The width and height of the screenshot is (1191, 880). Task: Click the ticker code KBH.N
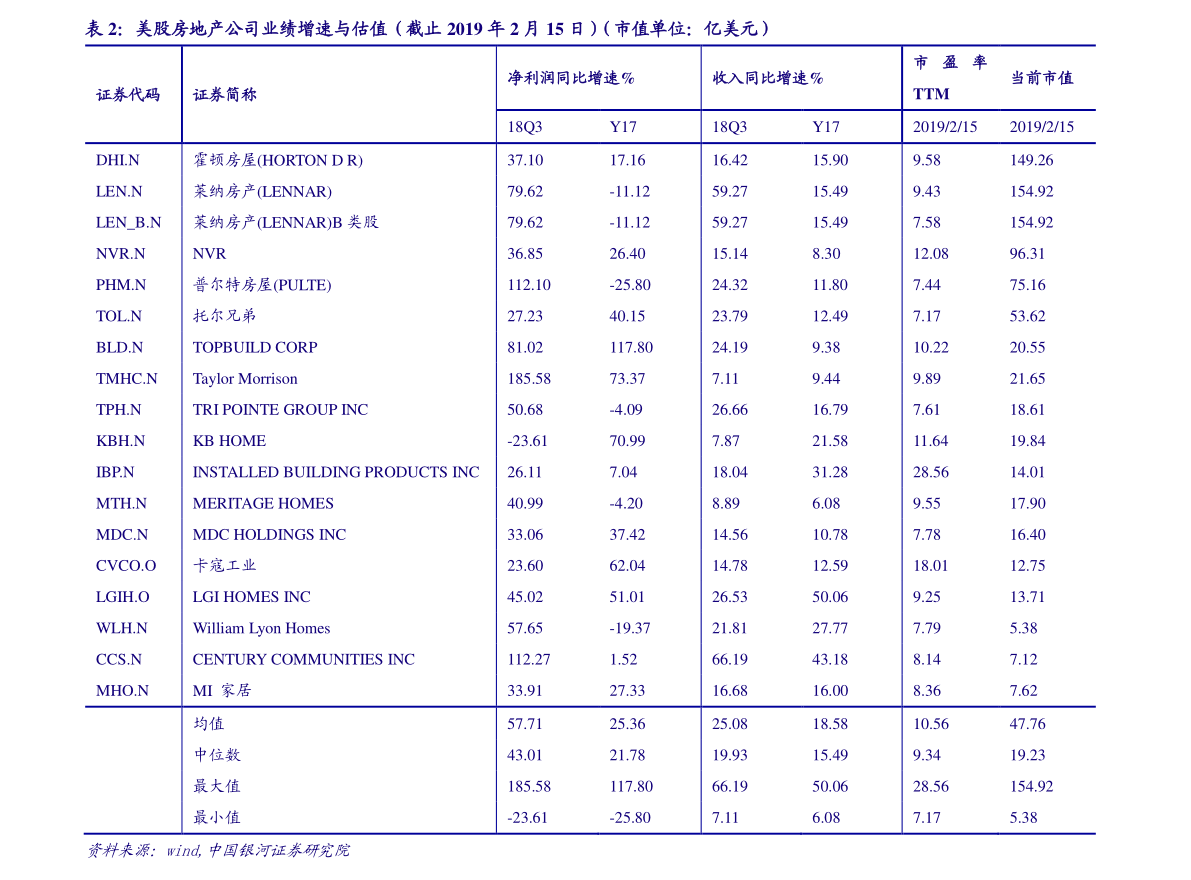[x=120, y=440]
